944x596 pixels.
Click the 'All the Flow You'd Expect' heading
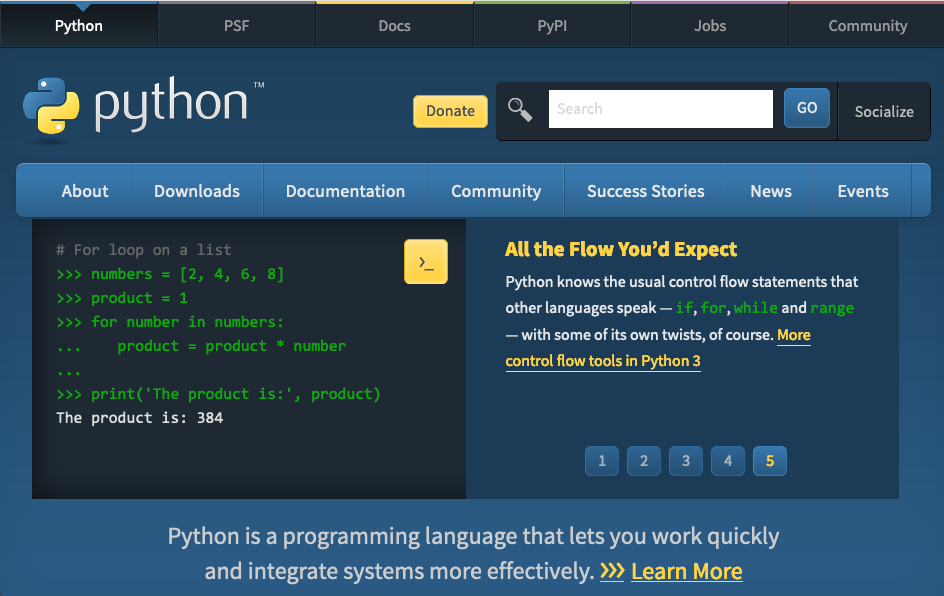tap(621, 249)
